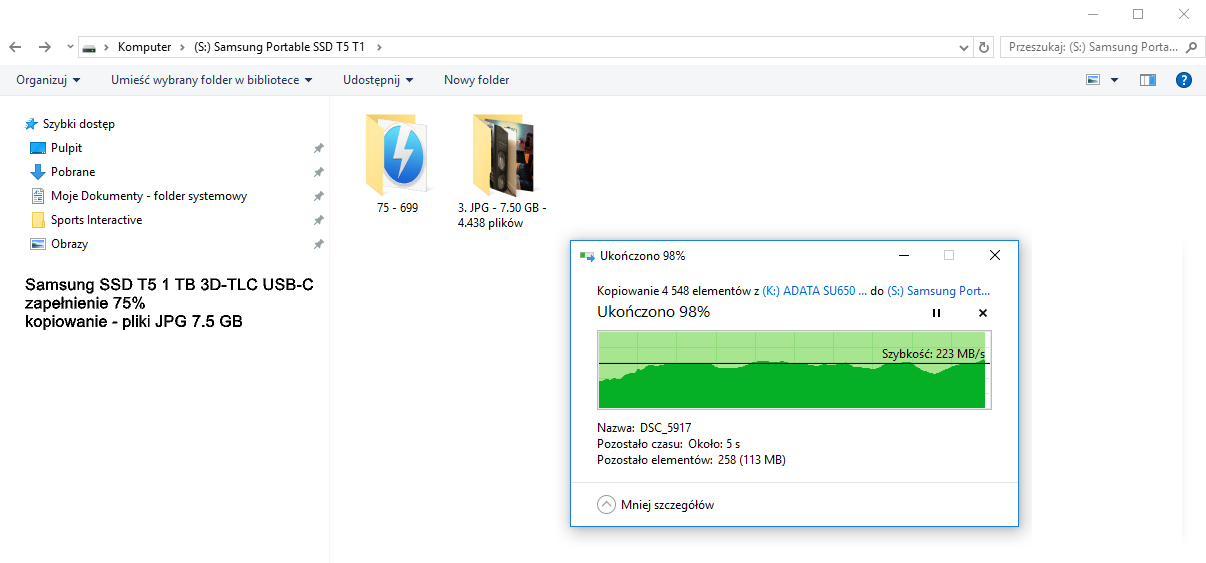Open the Organizuj menu
The width and height of the screenshot is (1206, 563).
(x=48, y=80)
